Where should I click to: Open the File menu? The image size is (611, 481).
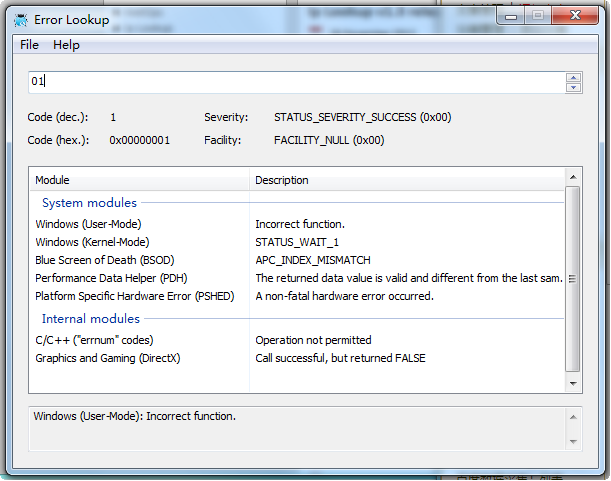(x=29, y=45)
